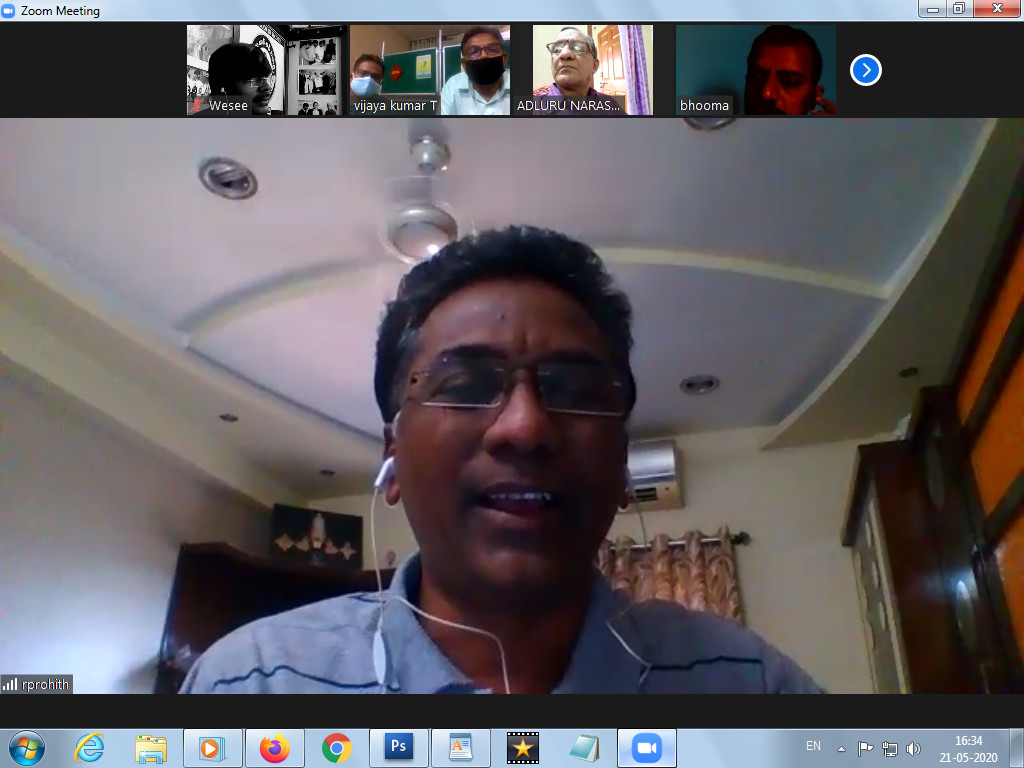Show next participants with the blue arrow
This screenshot has width=1024, height=768.
pyautogui.click(x=865, y=70)
